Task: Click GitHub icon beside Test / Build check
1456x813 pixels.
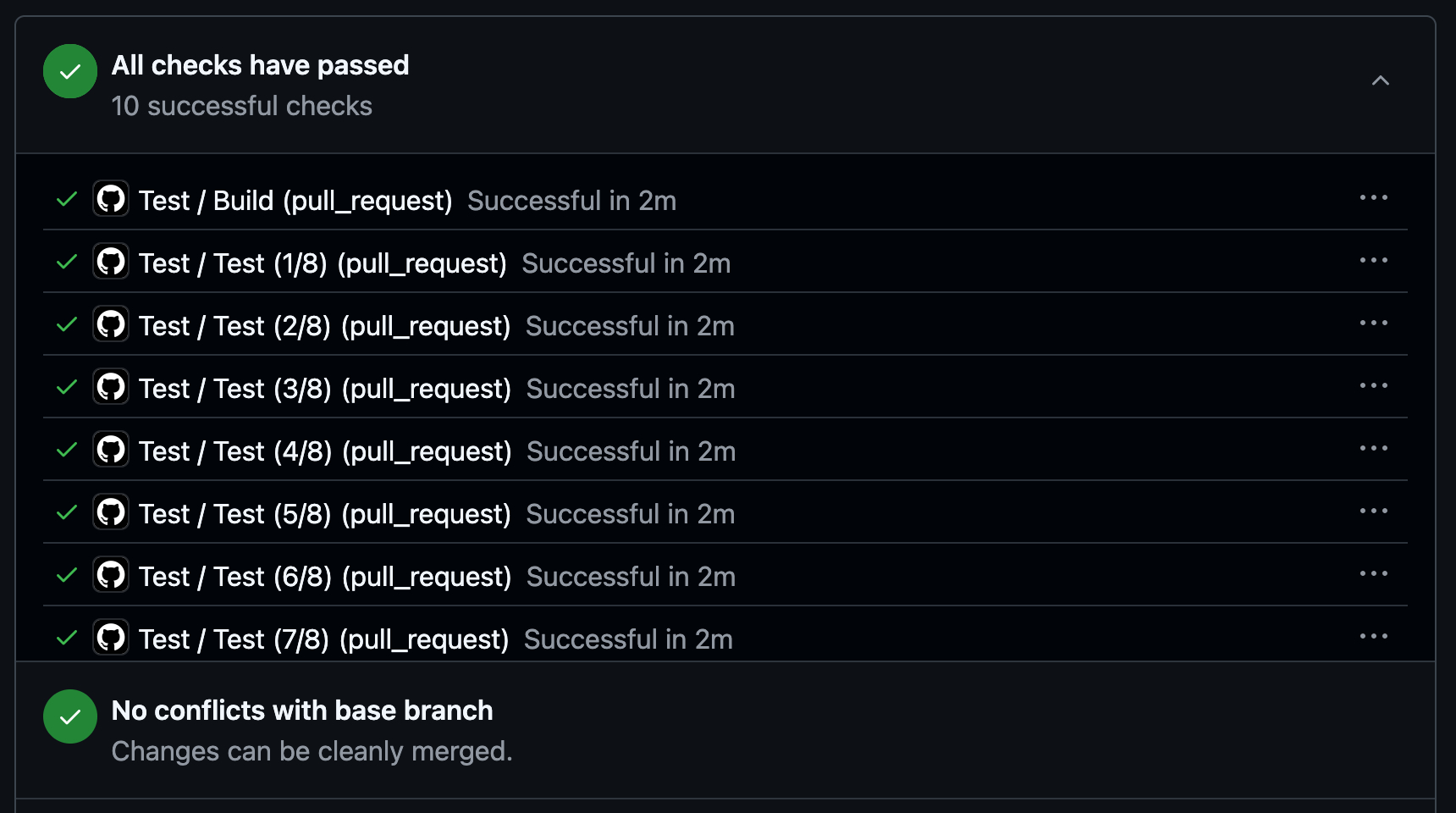Action: tap(111, 199)
